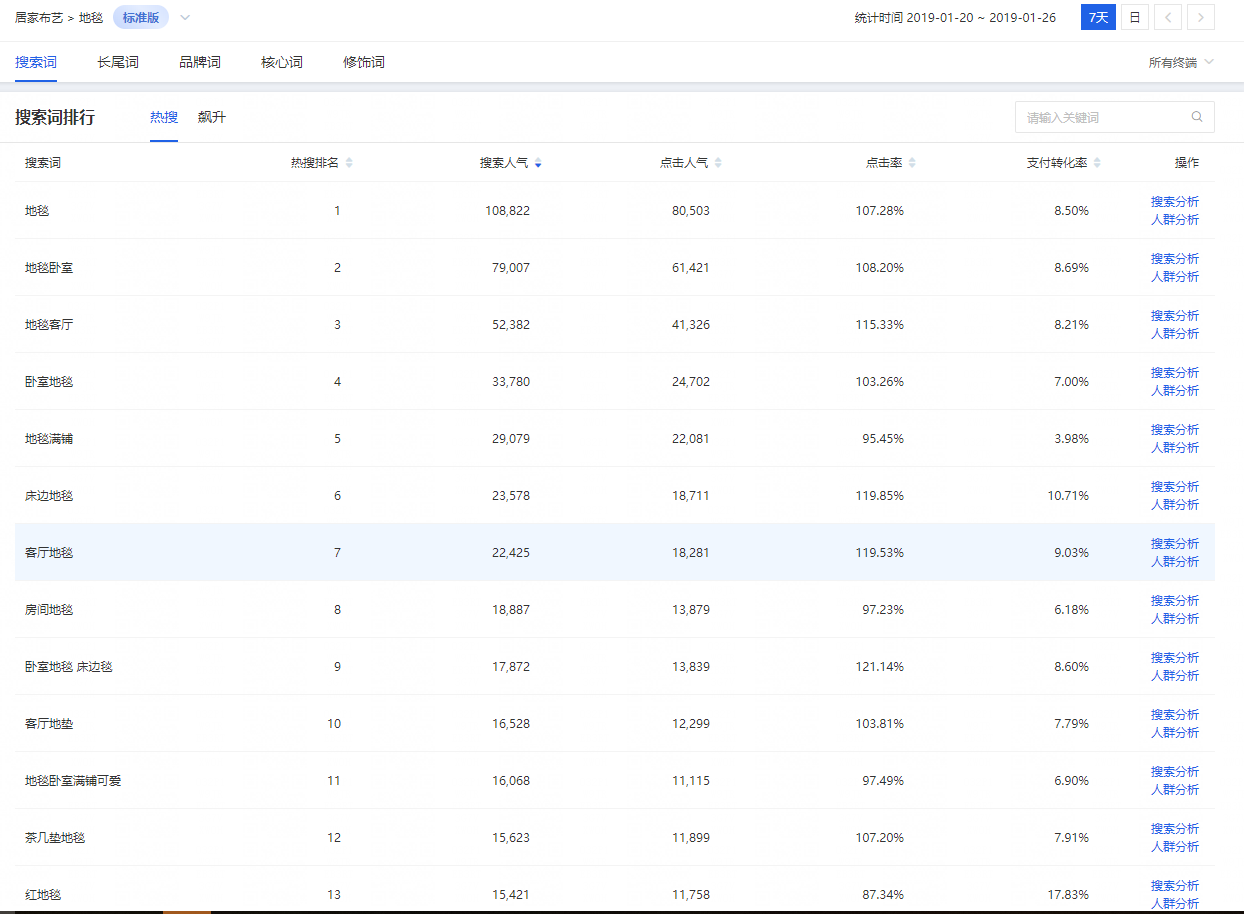Go to next period with right arrow

pyautogui.click(x=1202, y=17)
